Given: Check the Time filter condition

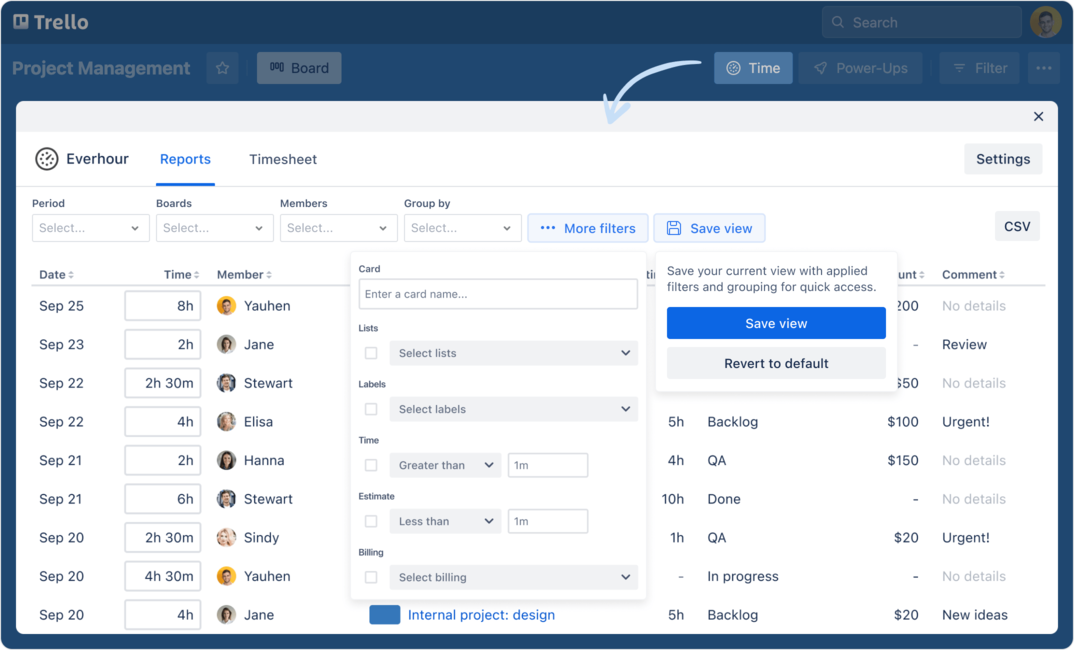Looking at the screenshot, I should click(x=371, y=464).
